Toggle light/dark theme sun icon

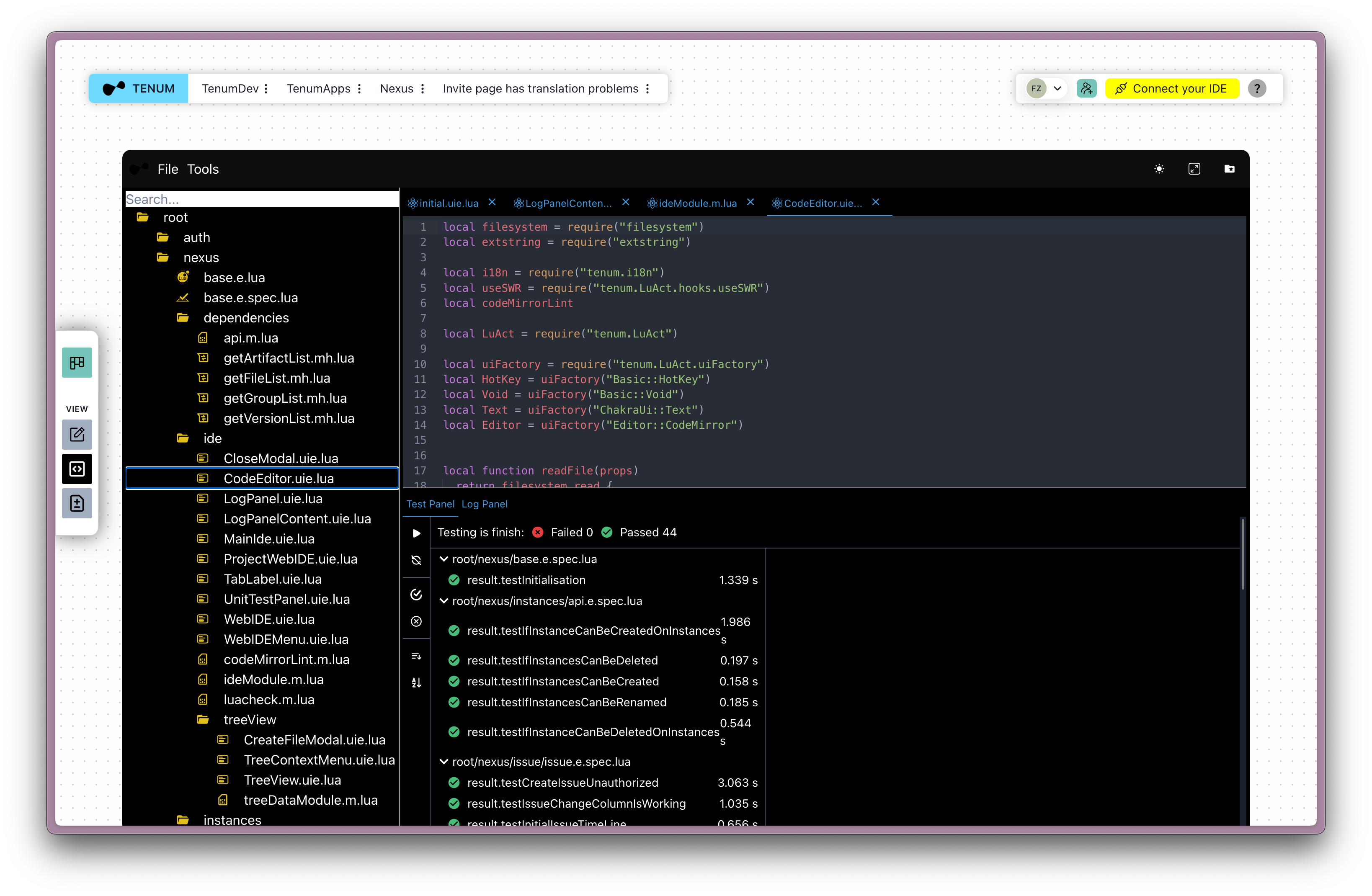[x=1159, y=169]
